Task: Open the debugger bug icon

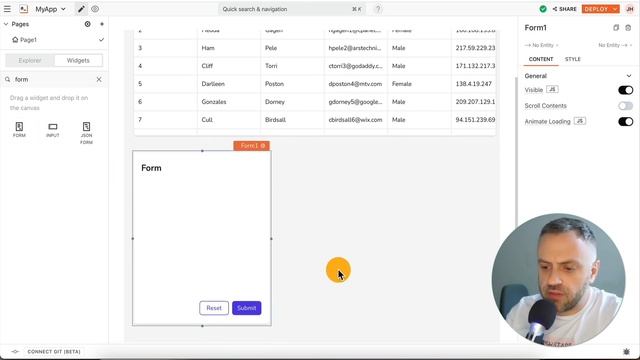Action: (627, 351)
